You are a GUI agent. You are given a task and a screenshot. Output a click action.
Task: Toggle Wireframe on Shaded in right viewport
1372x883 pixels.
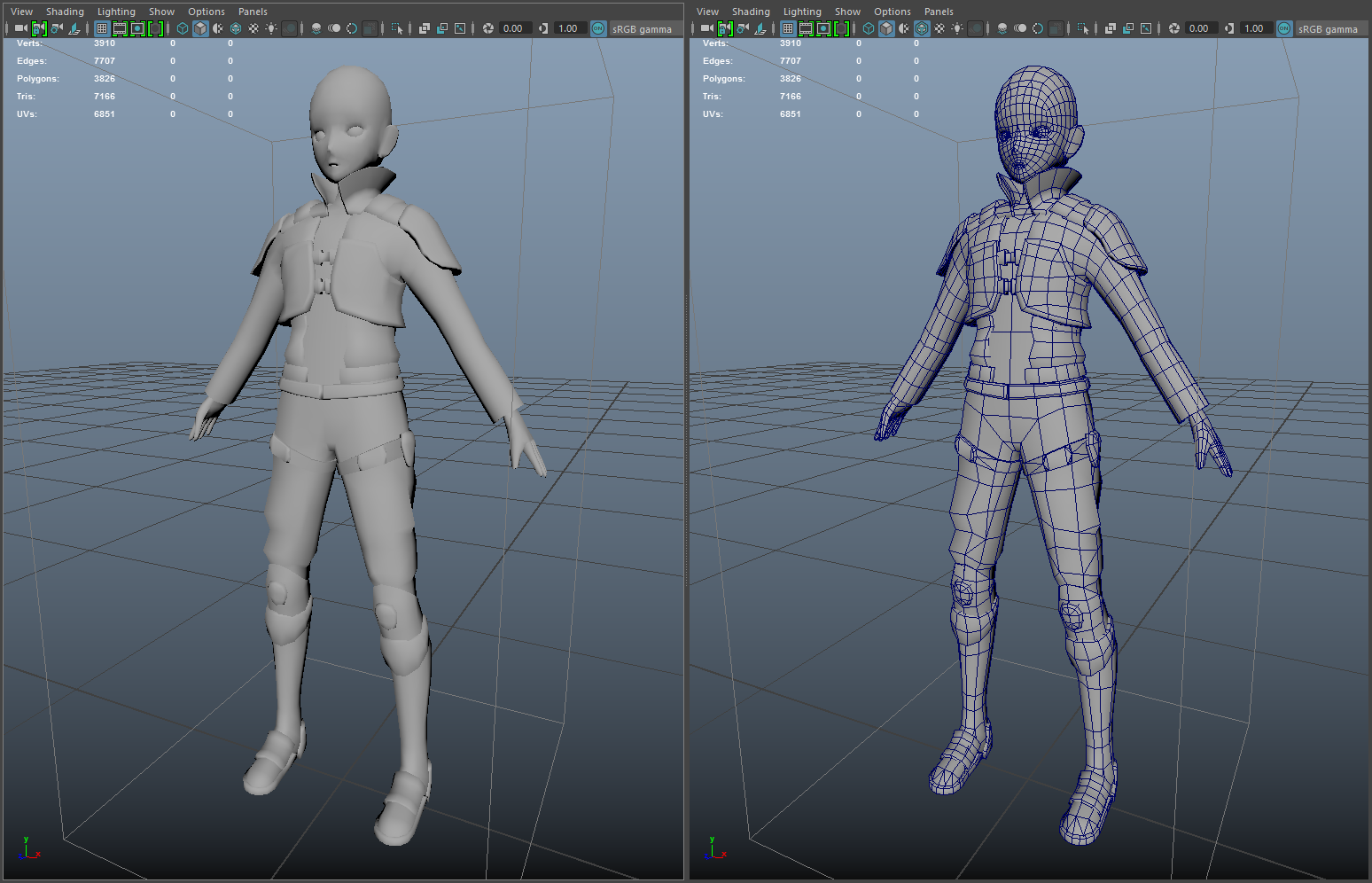[x=922, y=28]
